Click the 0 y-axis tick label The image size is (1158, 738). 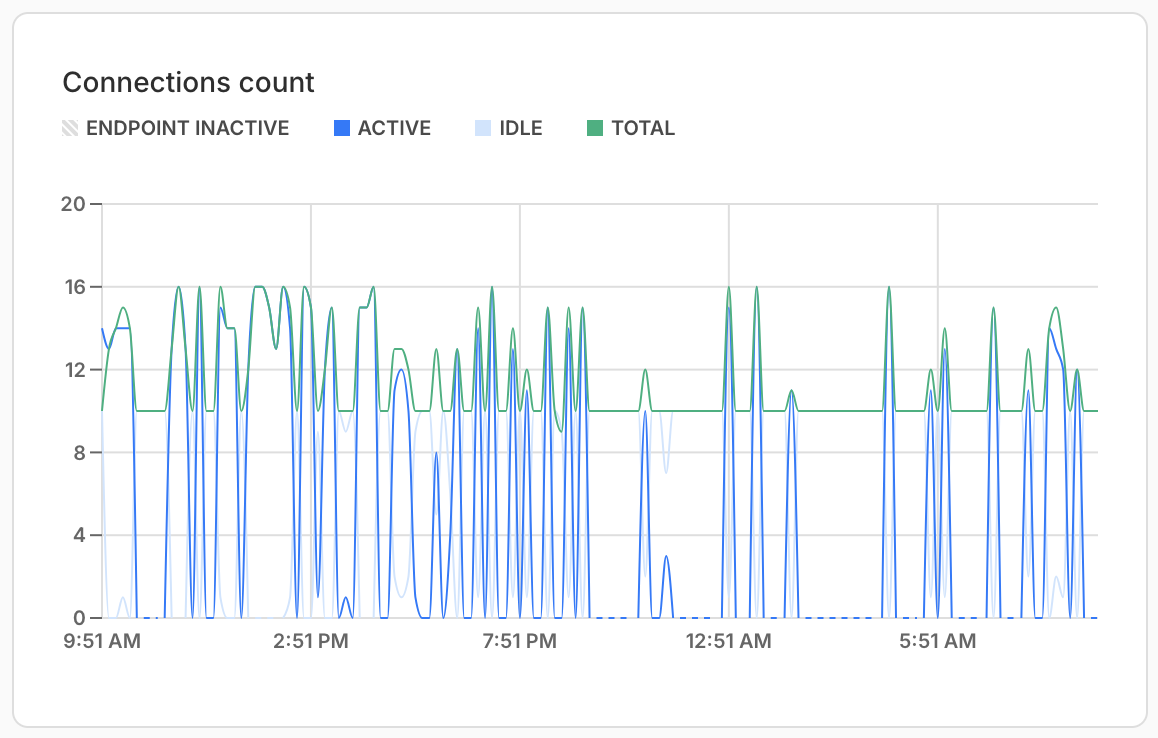[80, 618]
